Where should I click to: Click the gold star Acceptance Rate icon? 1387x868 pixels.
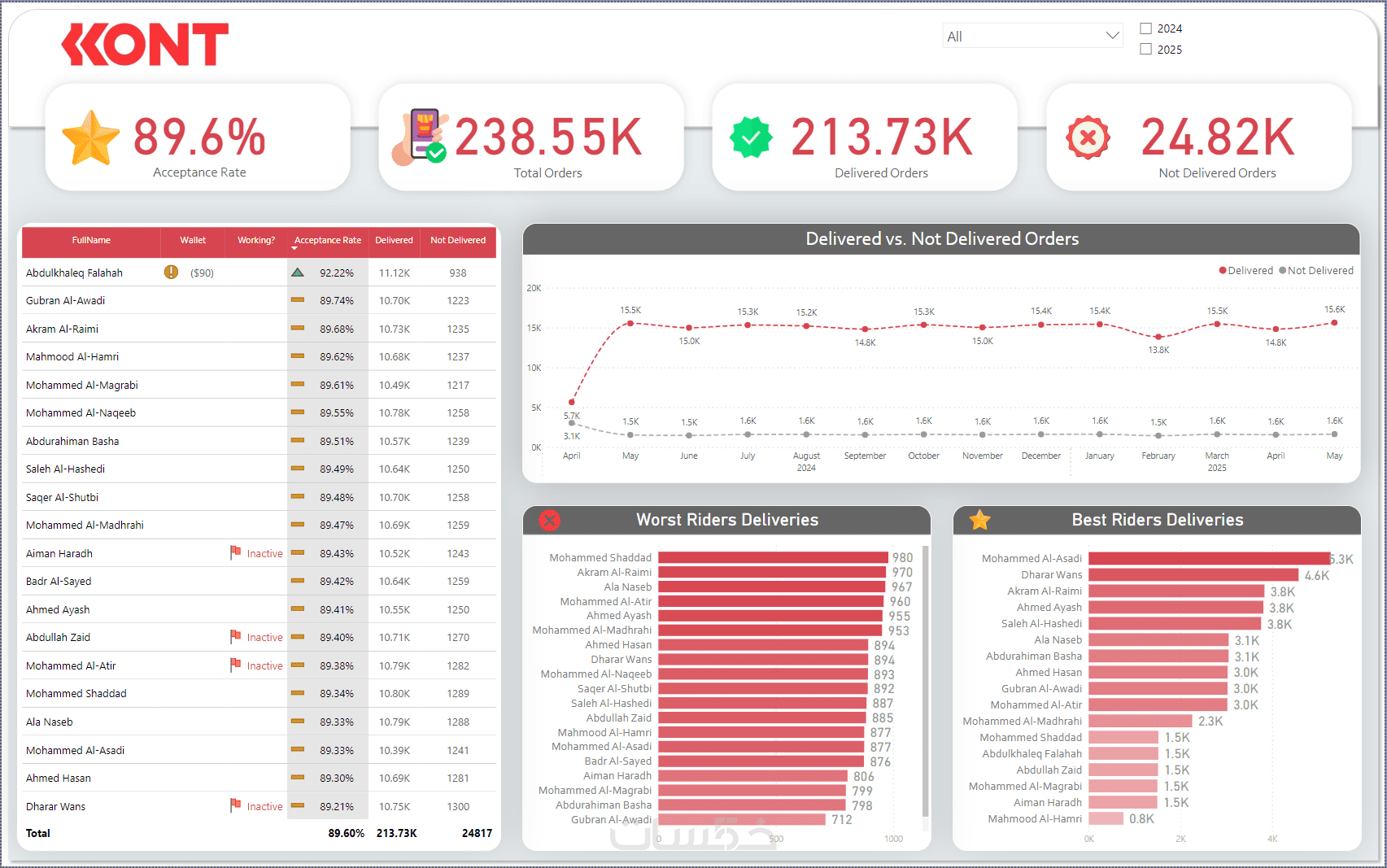(91, 137)
